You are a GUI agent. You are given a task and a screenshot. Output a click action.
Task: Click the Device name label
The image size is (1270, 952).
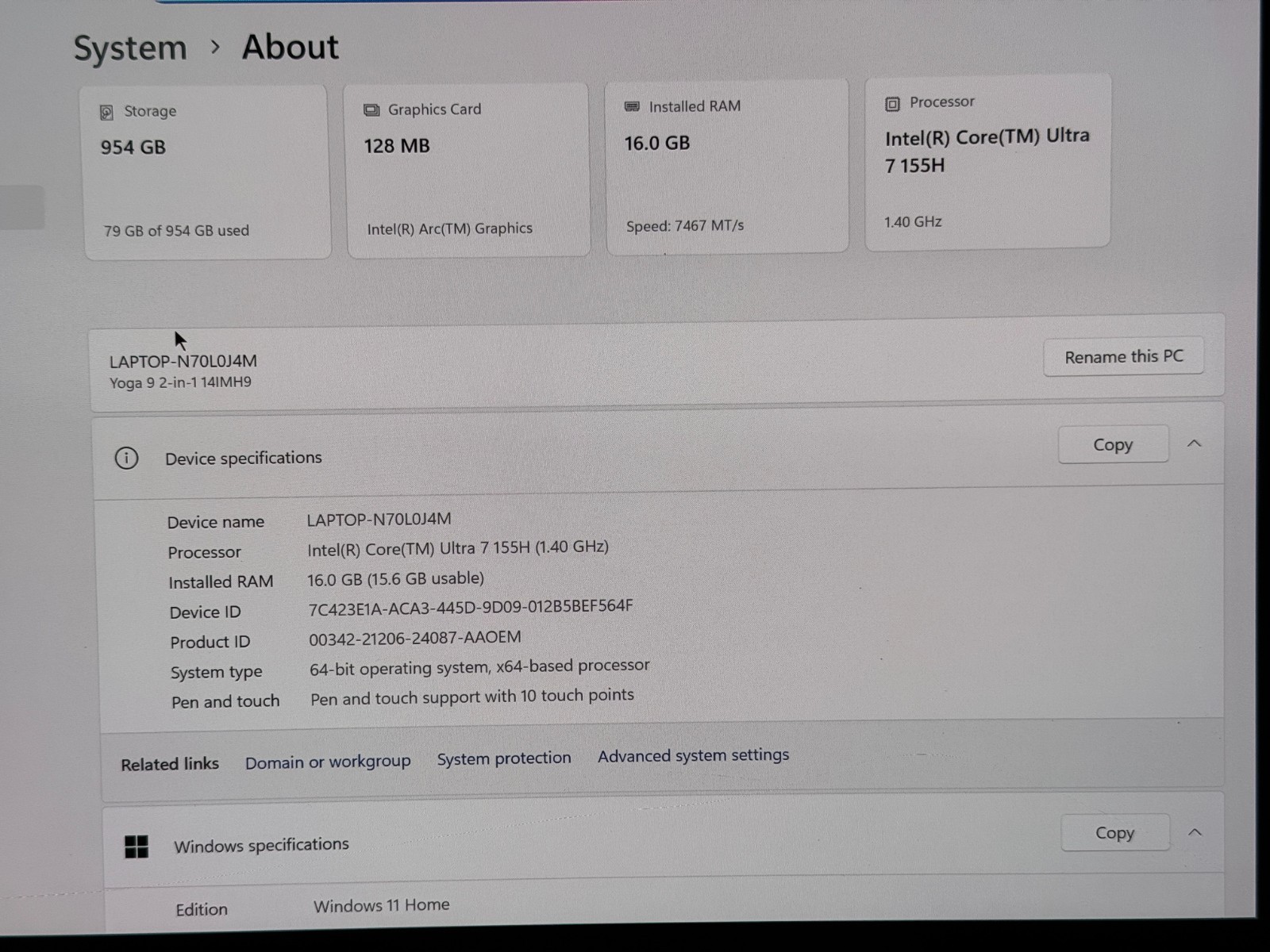[x=216, y=523]
